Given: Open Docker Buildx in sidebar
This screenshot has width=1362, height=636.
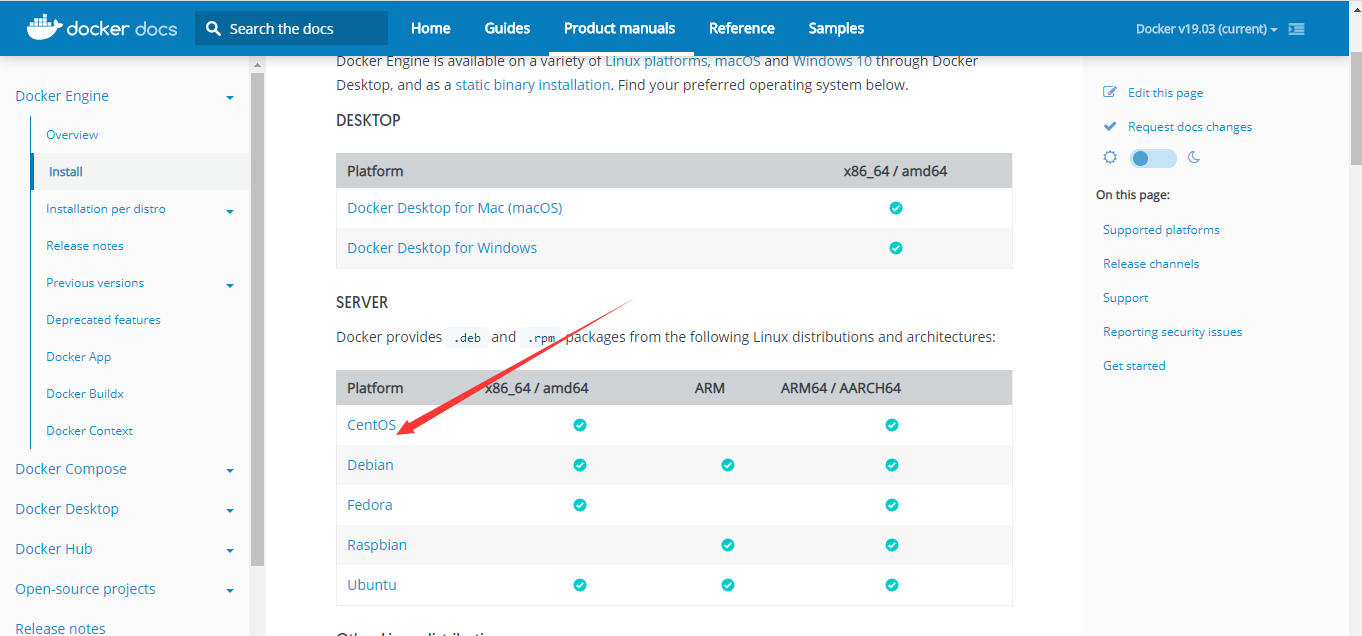Looking at the screenshot, I should 85,394.
